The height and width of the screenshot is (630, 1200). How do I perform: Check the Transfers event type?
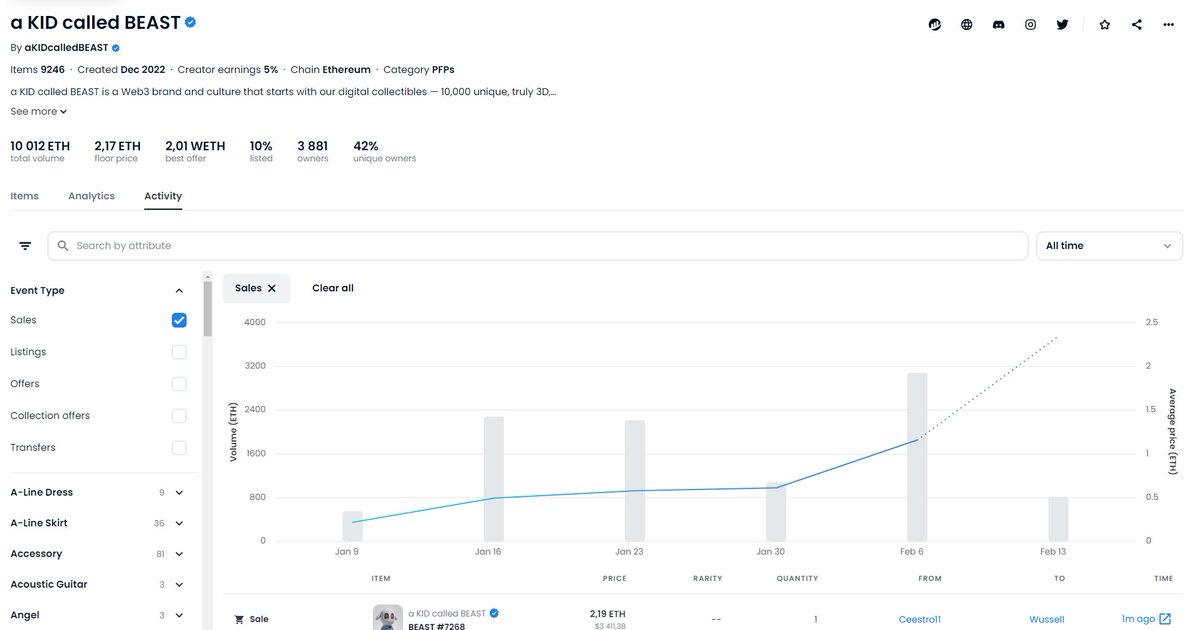(x=178, y=447)
